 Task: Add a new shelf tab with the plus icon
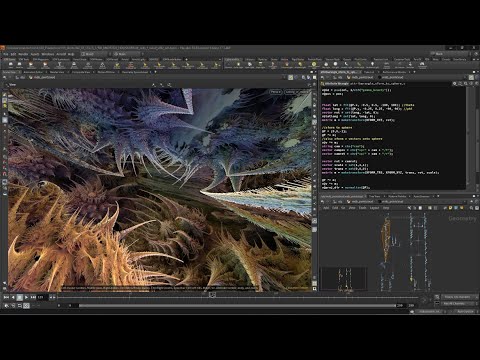[x=186, y=59]
